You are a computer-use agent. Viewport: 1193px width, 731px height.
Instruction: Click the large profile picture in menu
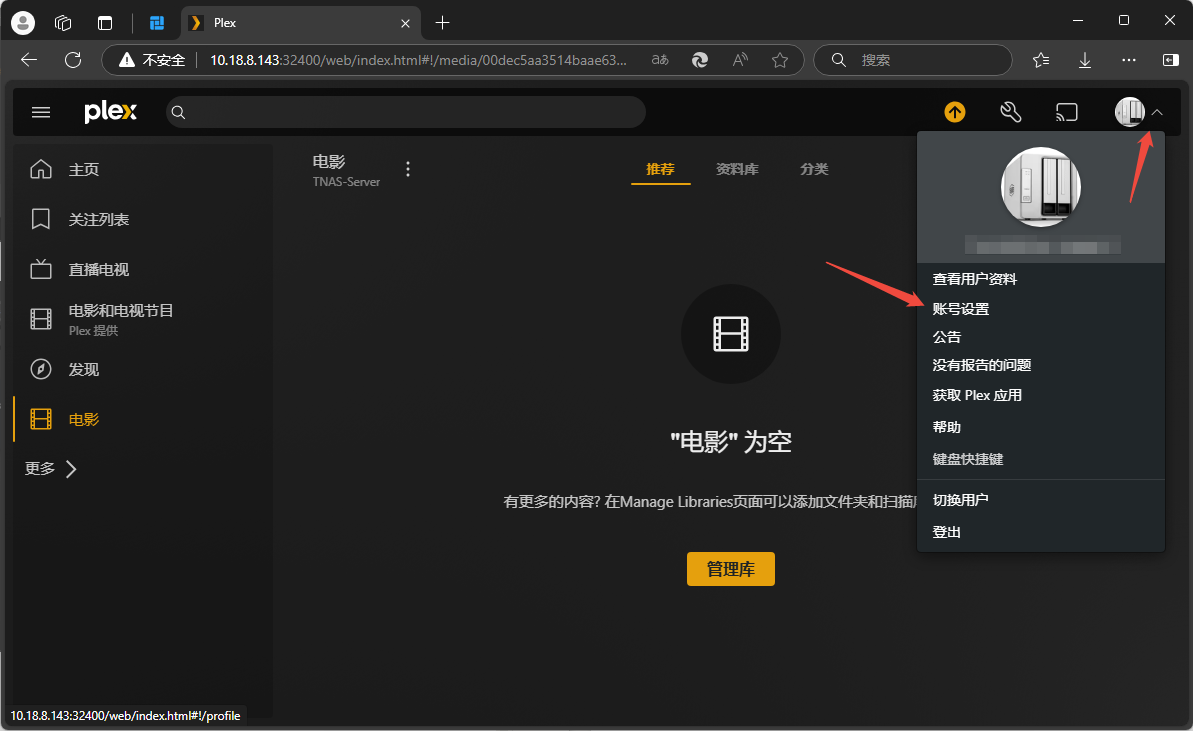(1041, 187)
